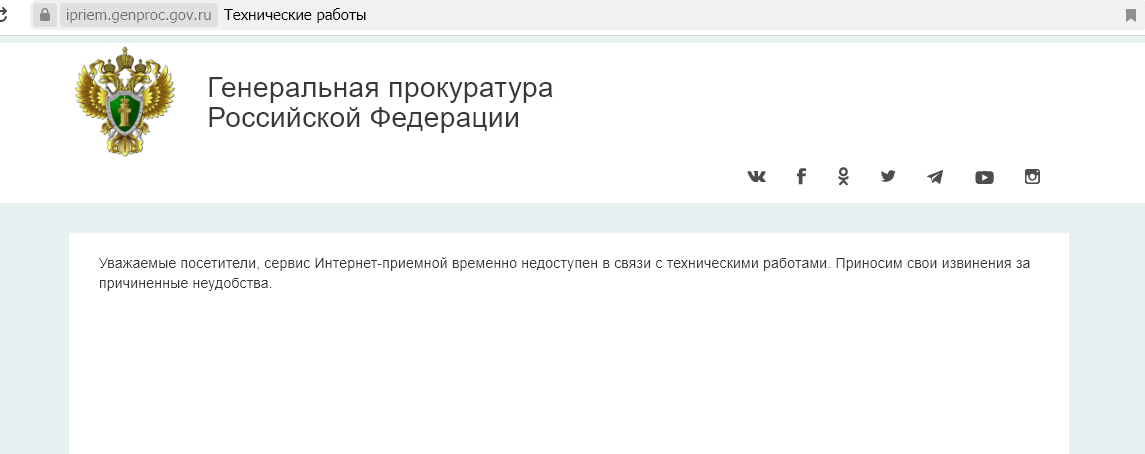The width and height of the screenshot is (1145, 454).
Task: Open the Twitter bird icon
Action: 888,176
